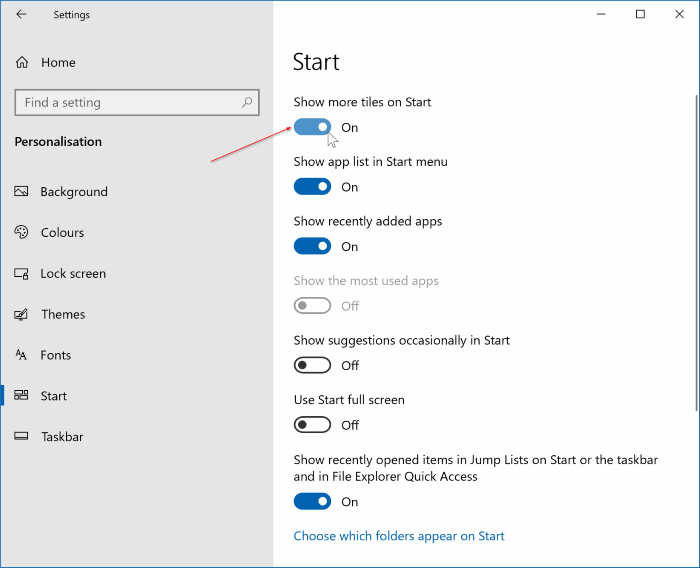This screenshot has height=568, width=700.
Task: Click the Show the most used apps switch
Action: 312,306
